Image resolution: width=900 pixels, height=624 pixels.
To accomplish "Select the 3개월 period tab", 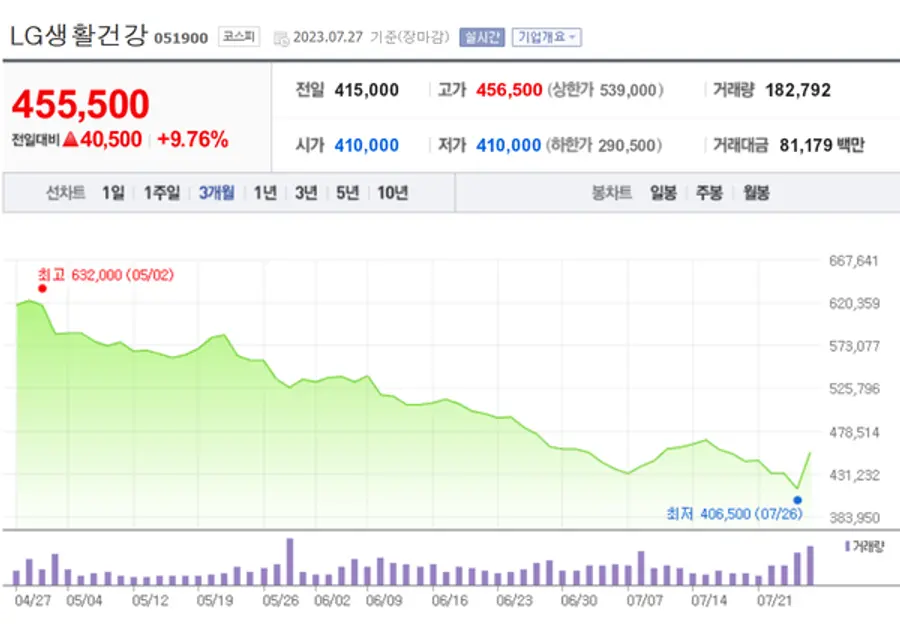I will [x=216, y=193].
